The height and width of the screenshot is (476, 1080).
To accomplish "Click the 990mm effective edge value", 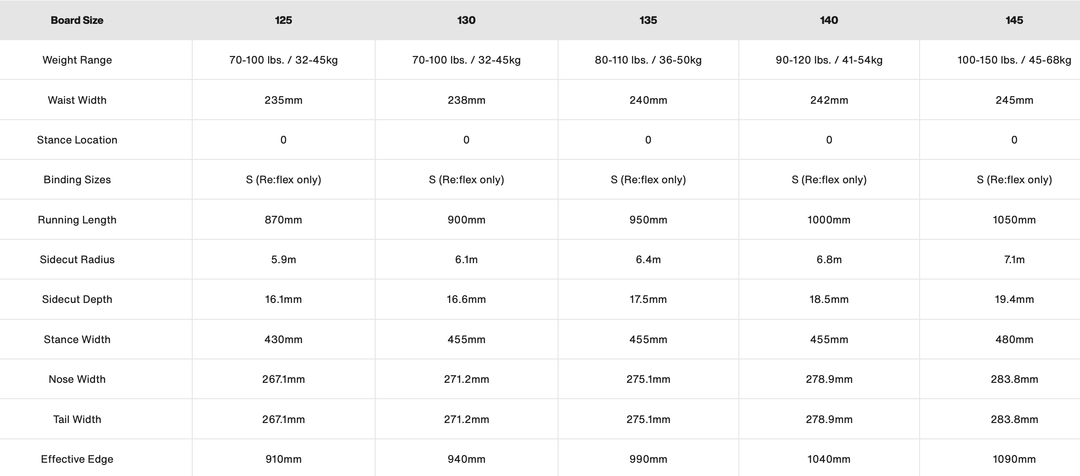I will (648, 460).
